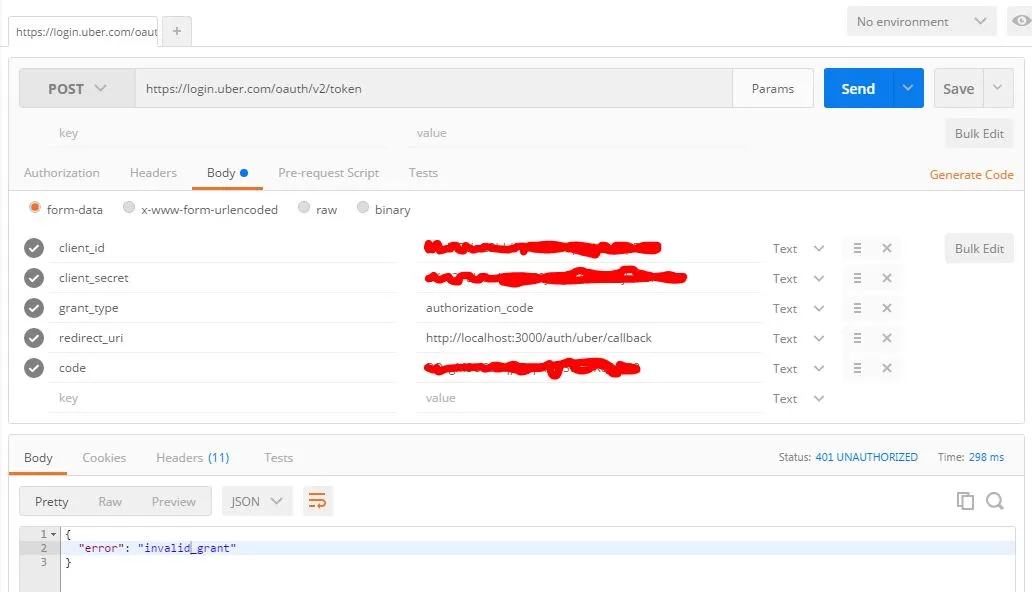Open the JSON format dropdown
Image resolution: width=1032 pixels, height=592 pixels.
pyautogui.click(x=257, y=501)
